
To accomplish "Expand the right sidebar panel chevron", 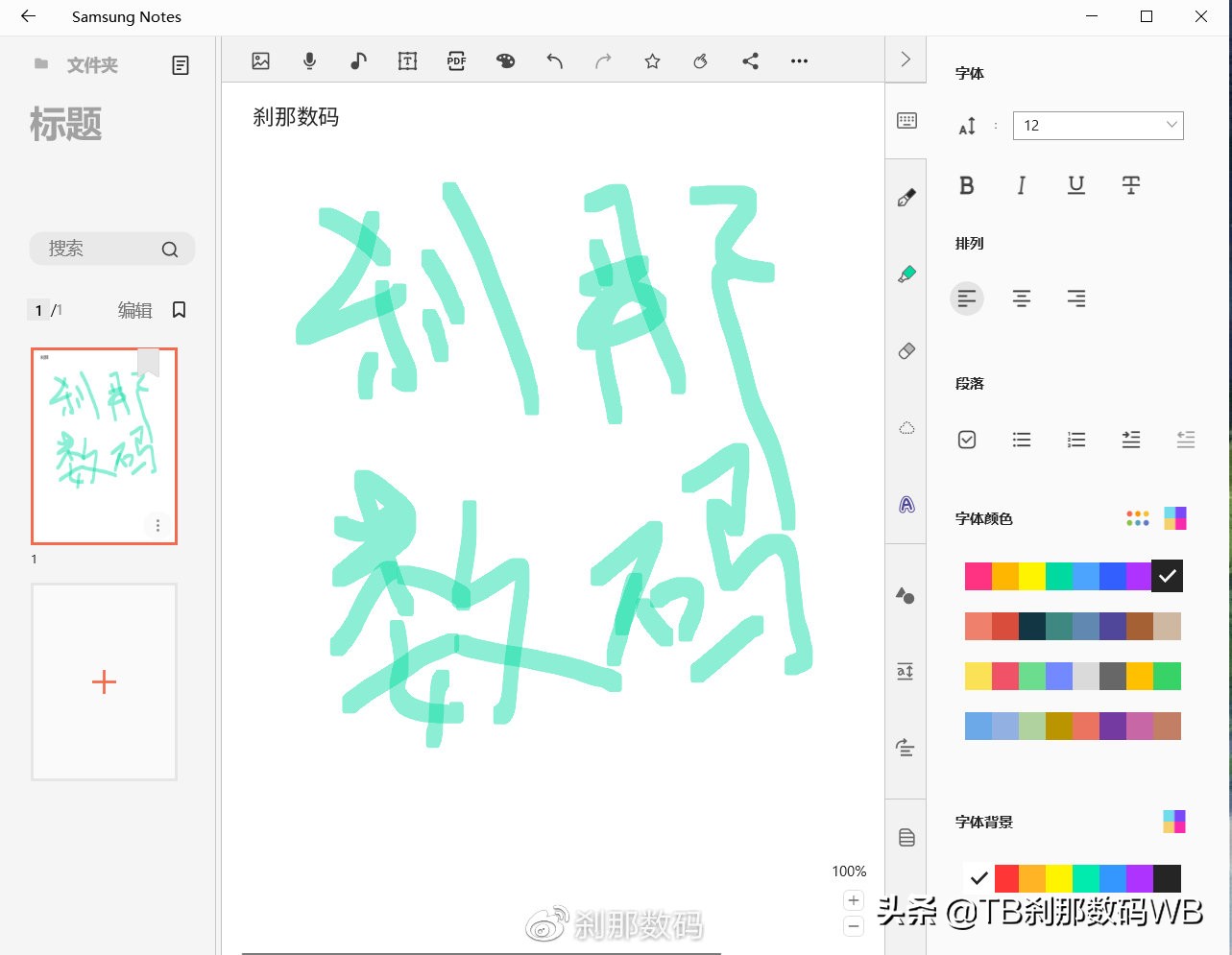I will [x=906, y=59].
